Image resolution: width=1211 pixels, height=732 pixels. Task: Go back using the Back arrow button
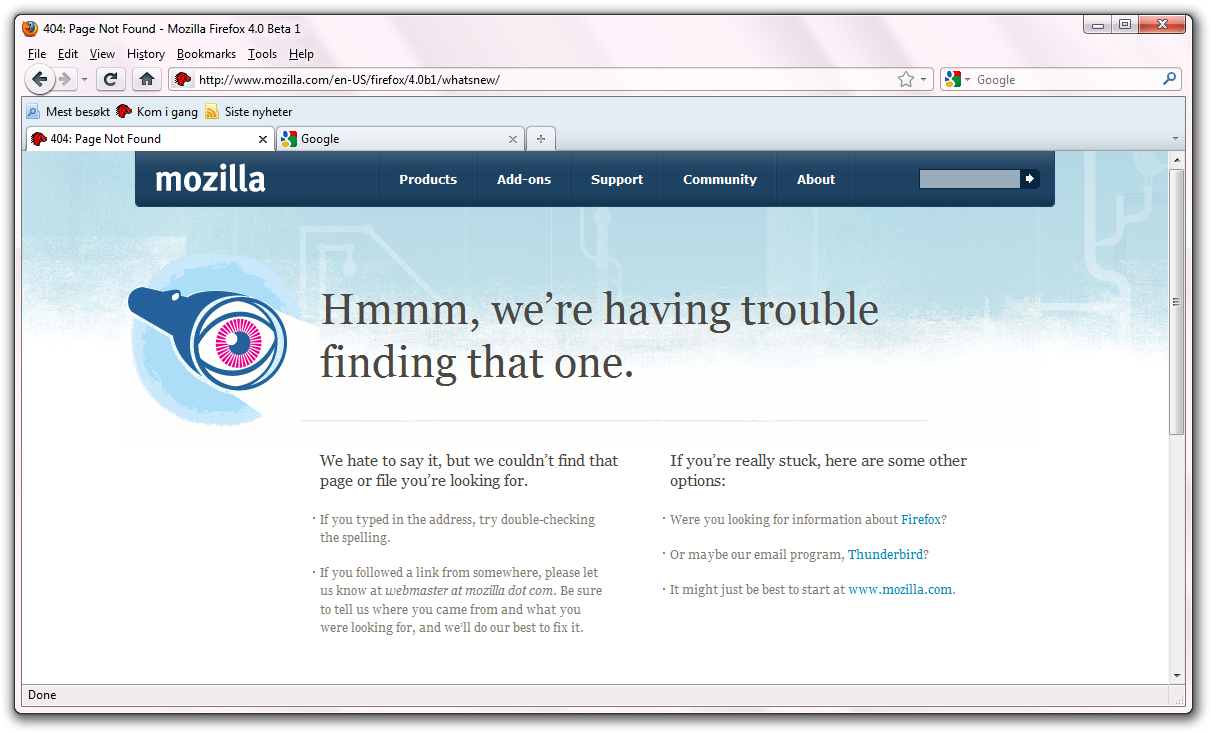coord(39,79)
